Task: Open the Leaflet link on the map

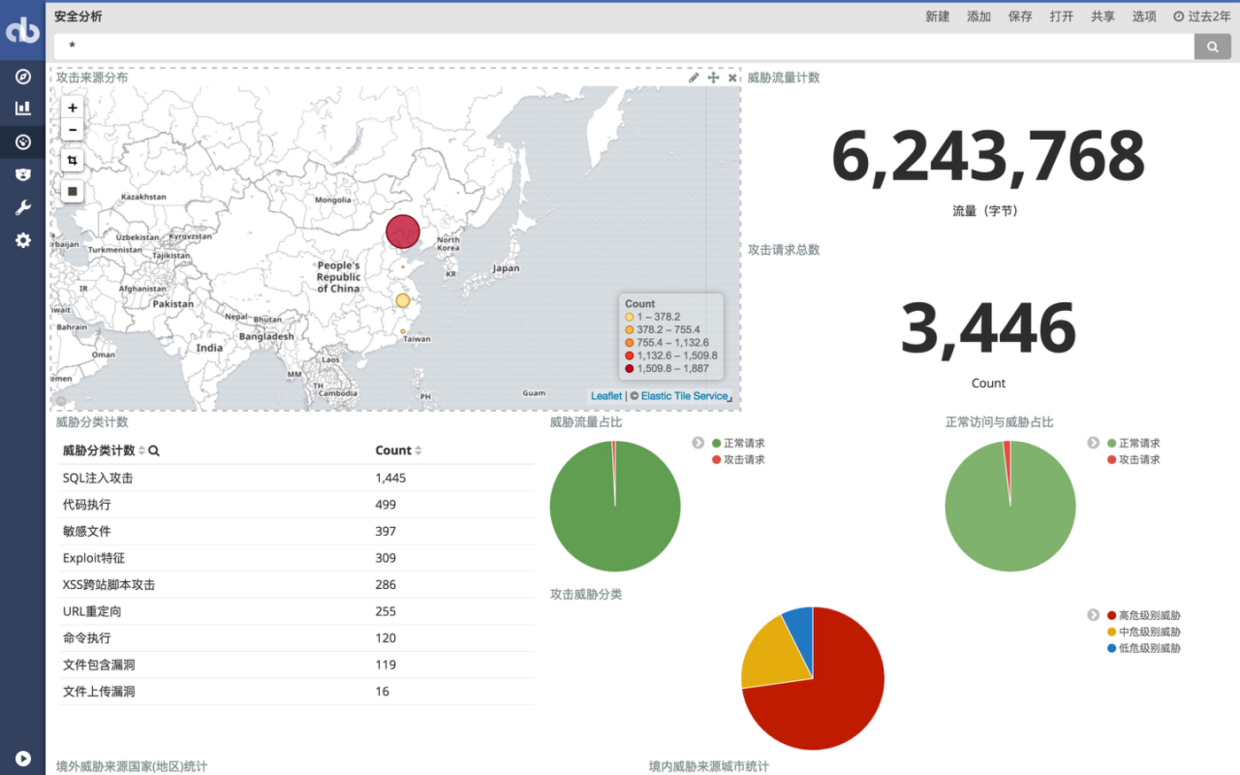Action: click(x=606, y=396)
